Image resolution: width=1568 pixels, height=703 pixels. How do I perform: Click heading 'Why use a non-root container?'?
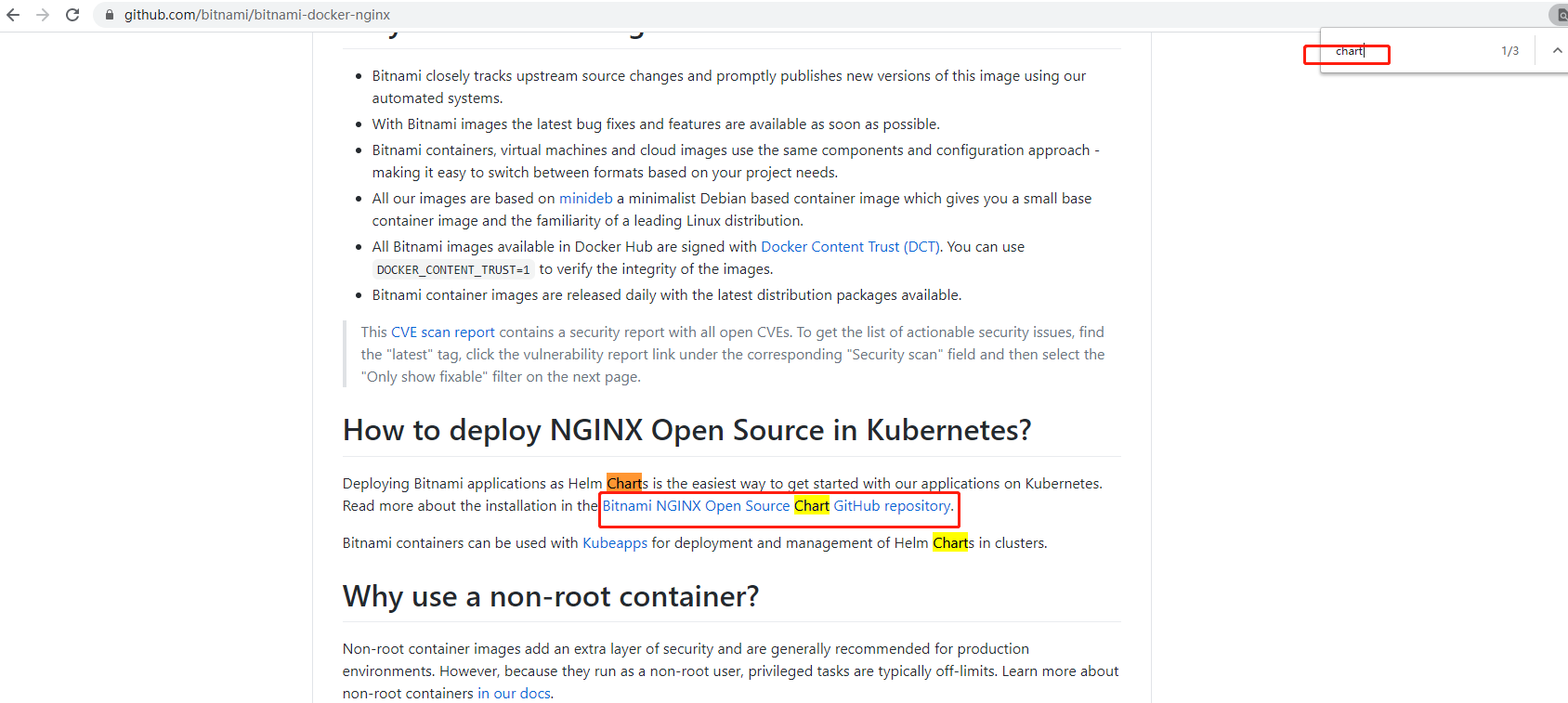point(551,596)
